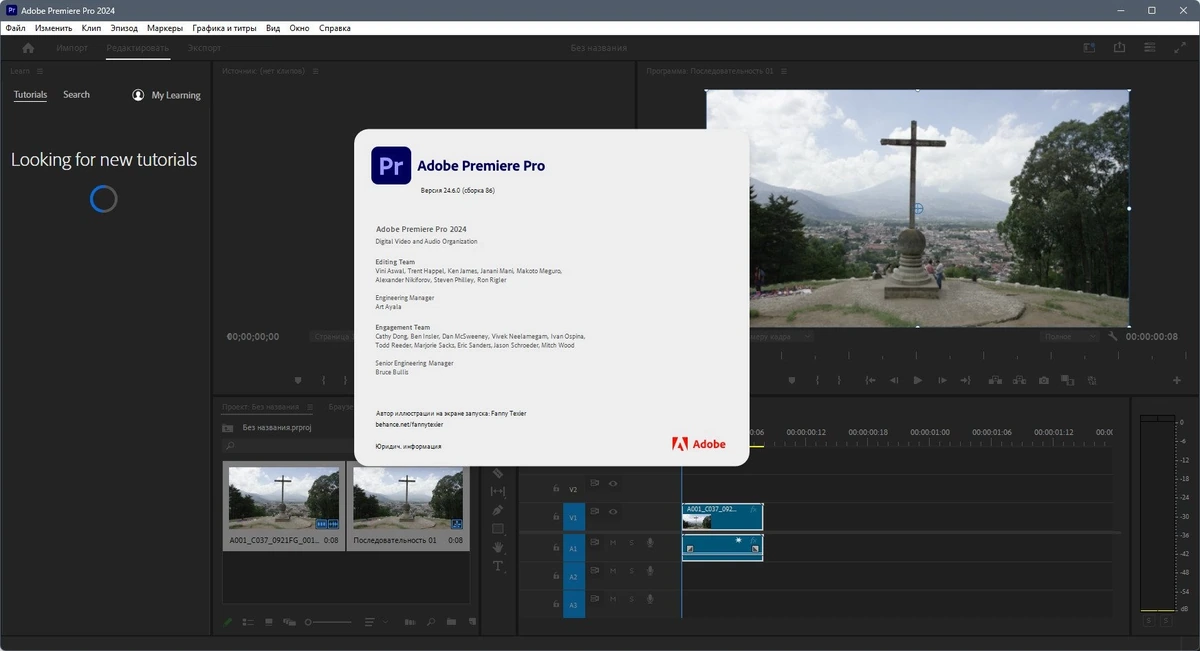The height and width of the screenshot is (651, 1200).
Task: Open the Project panel menu
Action: [309, 407]
